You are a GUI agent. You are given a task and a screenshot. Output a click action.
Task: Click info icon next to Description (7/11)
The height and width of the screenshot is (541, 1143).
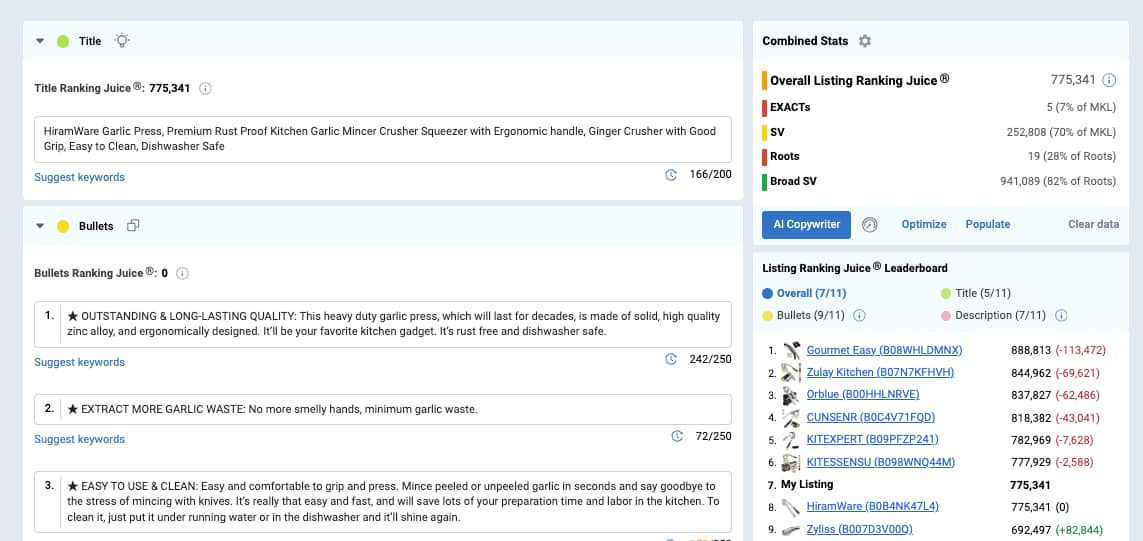tap(1061, 316)
